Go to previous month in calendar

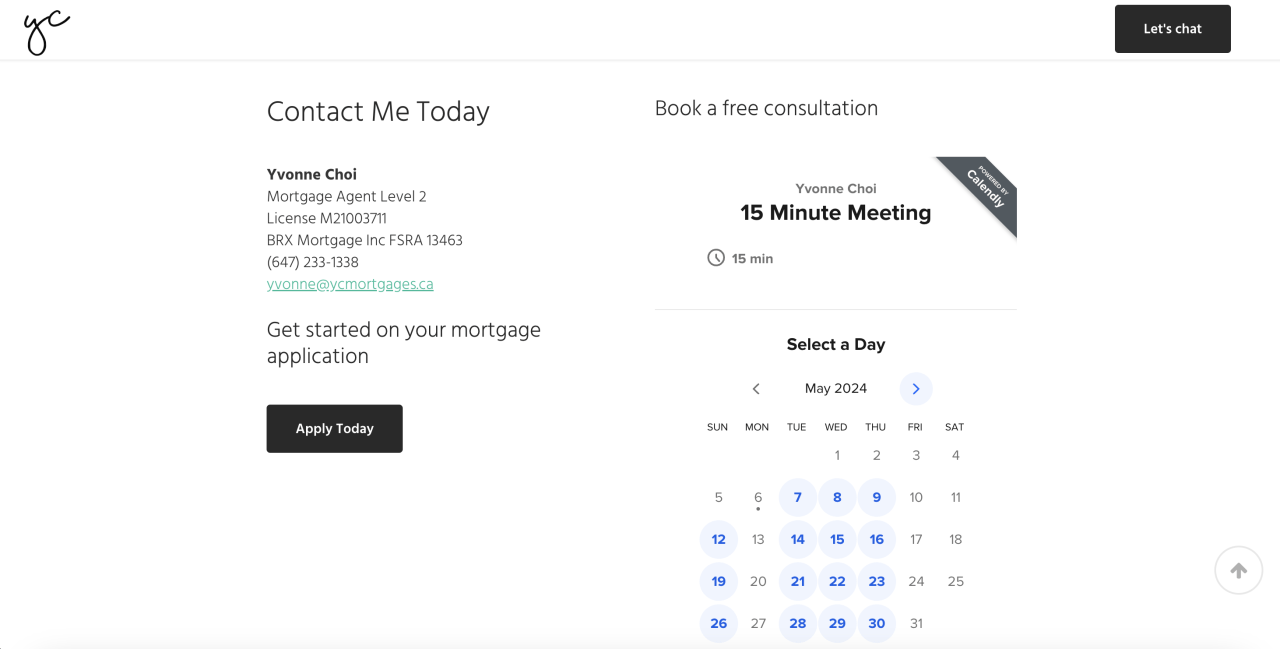(x=756, y=389)
